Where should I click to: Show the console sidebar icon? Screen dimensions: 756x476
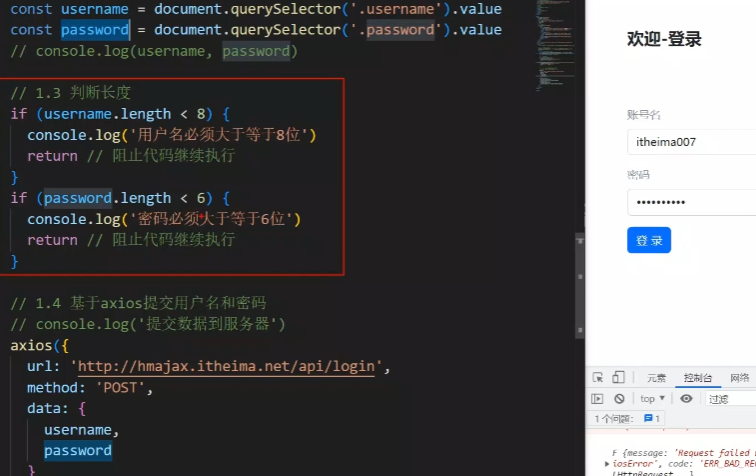tap(597, 398)
